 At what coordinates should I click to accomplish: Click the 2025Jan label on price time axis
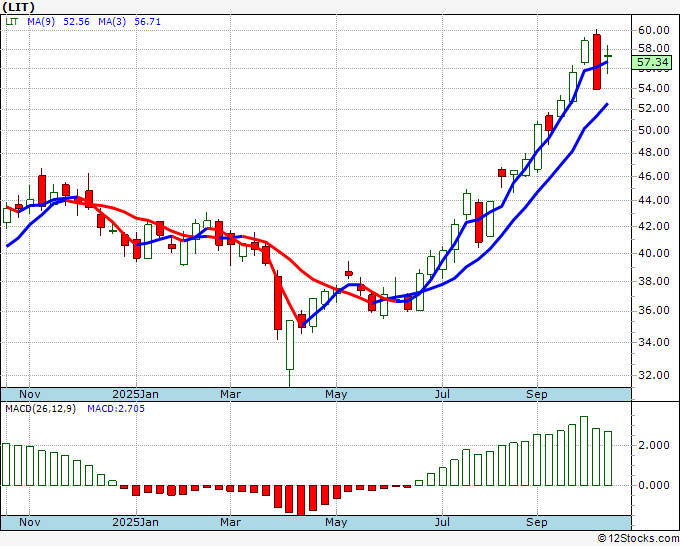(x=135, y=394)
